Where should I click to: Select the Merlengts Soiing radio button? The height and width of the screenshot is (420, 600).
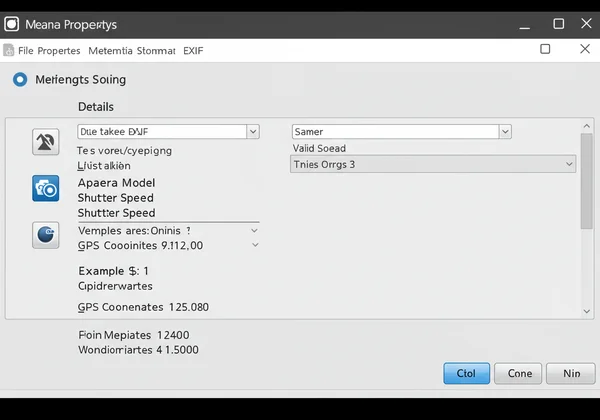[x=20, y=79]
